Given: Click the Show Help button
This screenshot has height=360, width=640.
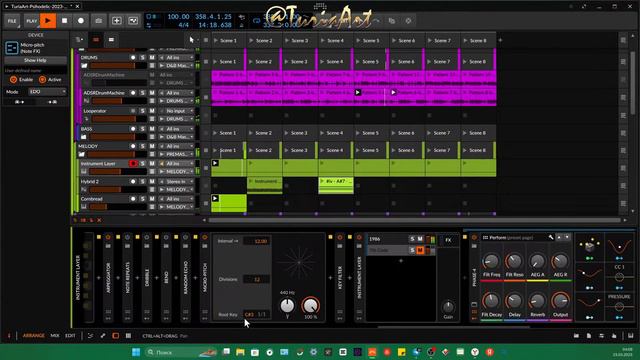Looking at the screenshot, I should point(35,60).
